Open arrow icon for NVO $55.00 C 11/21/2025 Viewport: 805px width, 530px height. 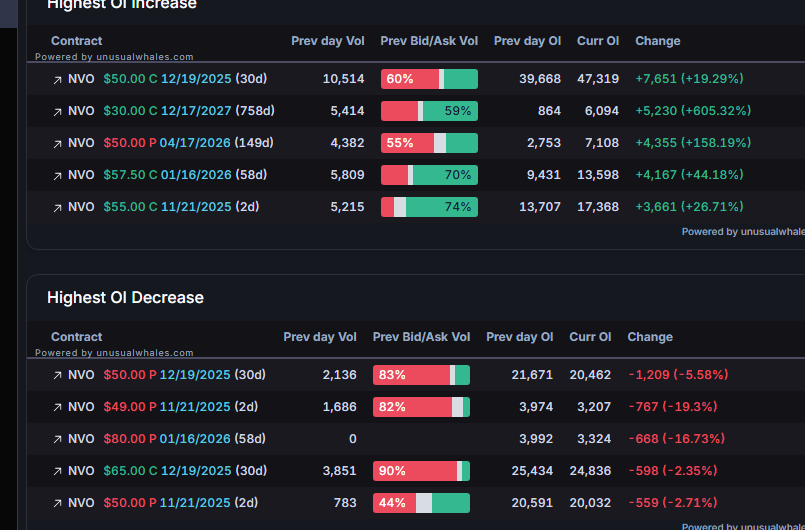click(x=57, y=207)
